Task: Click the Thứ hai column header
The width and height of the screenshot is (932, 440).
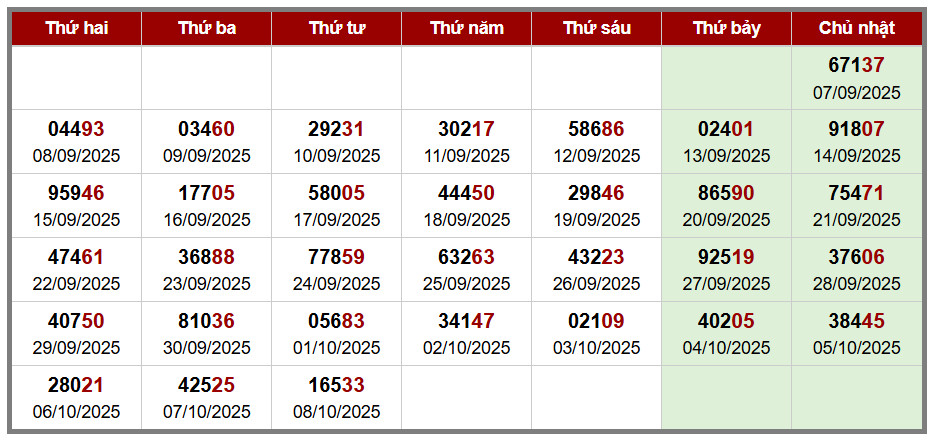Action: point(76,28)
